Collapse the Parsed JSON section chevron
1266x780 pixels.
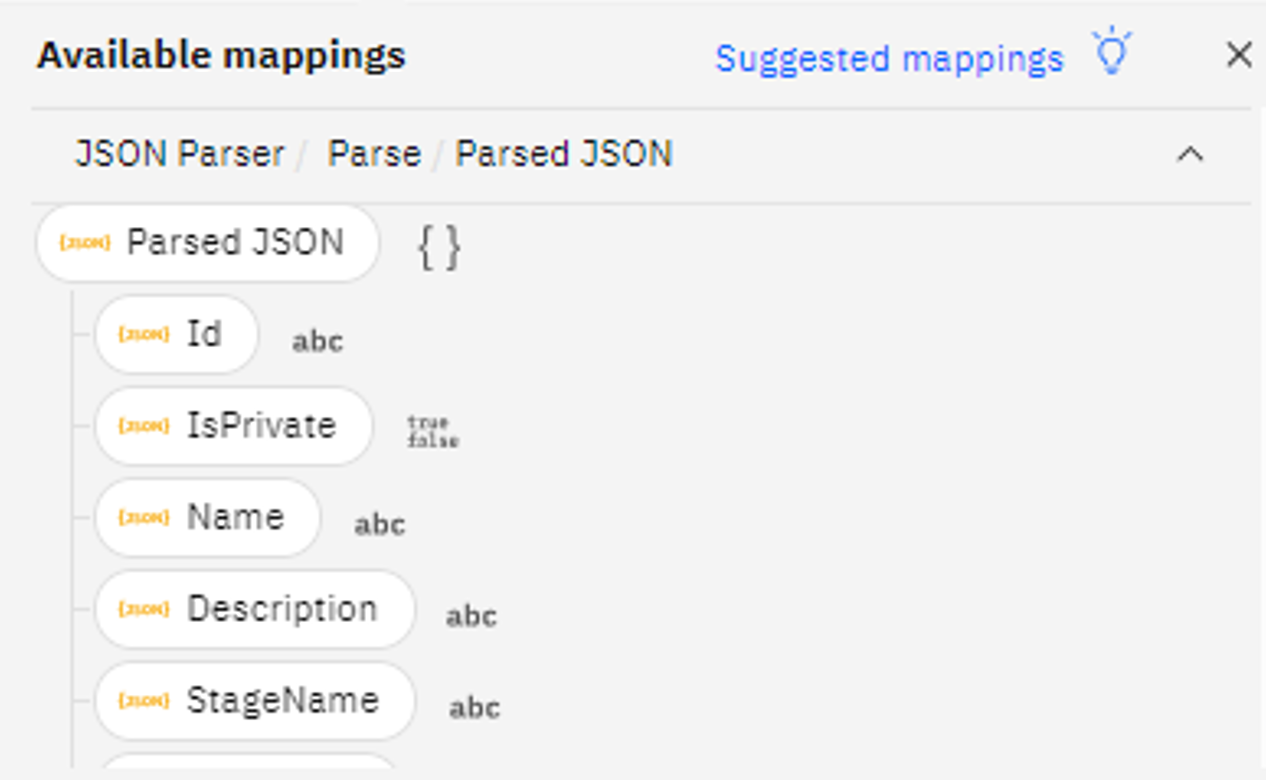click(x=1190, y=154)
